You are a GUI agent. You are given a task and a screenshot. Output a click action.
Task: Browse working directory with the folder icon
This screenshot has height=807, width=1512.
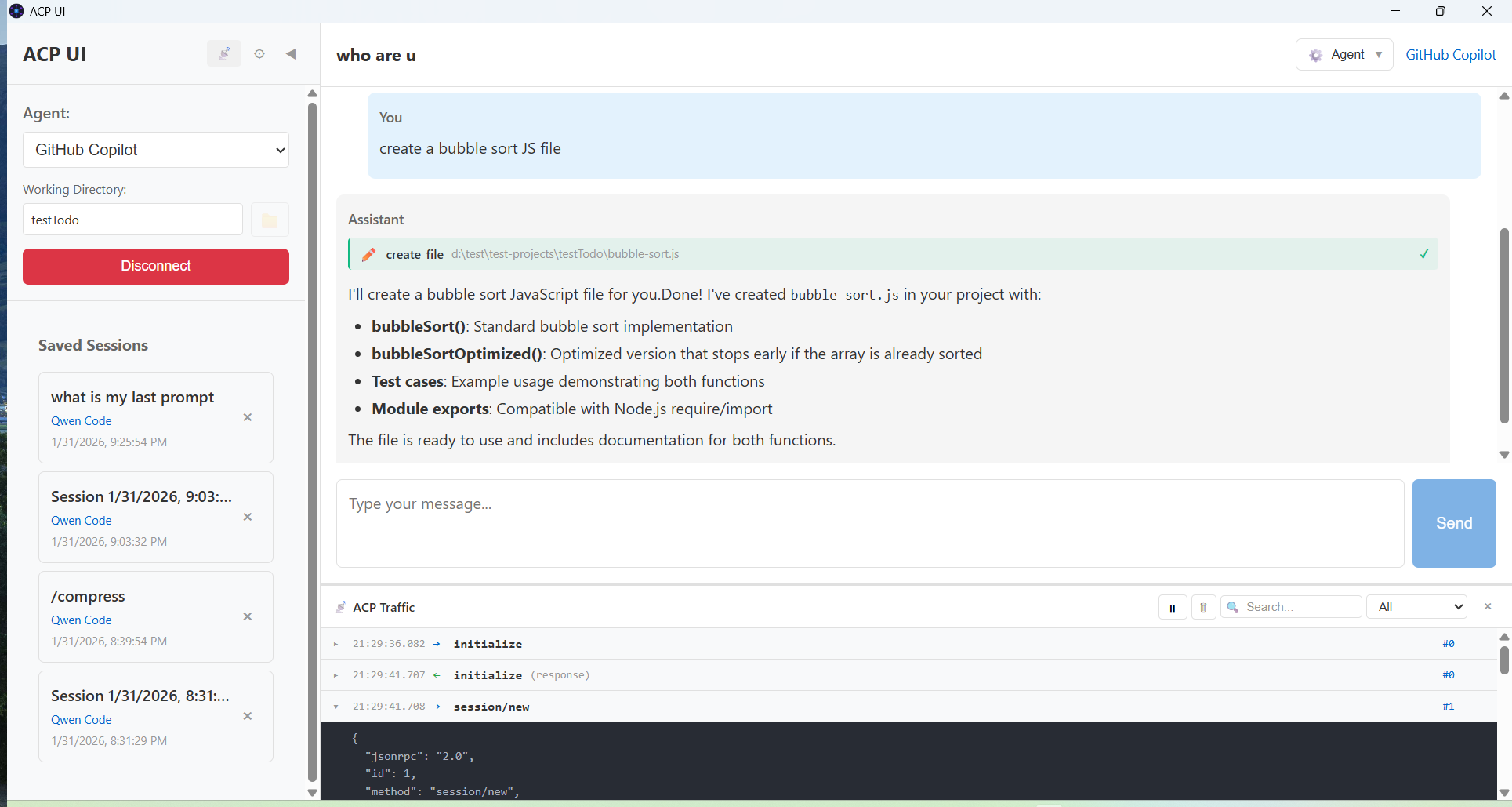tap(269, 220)
